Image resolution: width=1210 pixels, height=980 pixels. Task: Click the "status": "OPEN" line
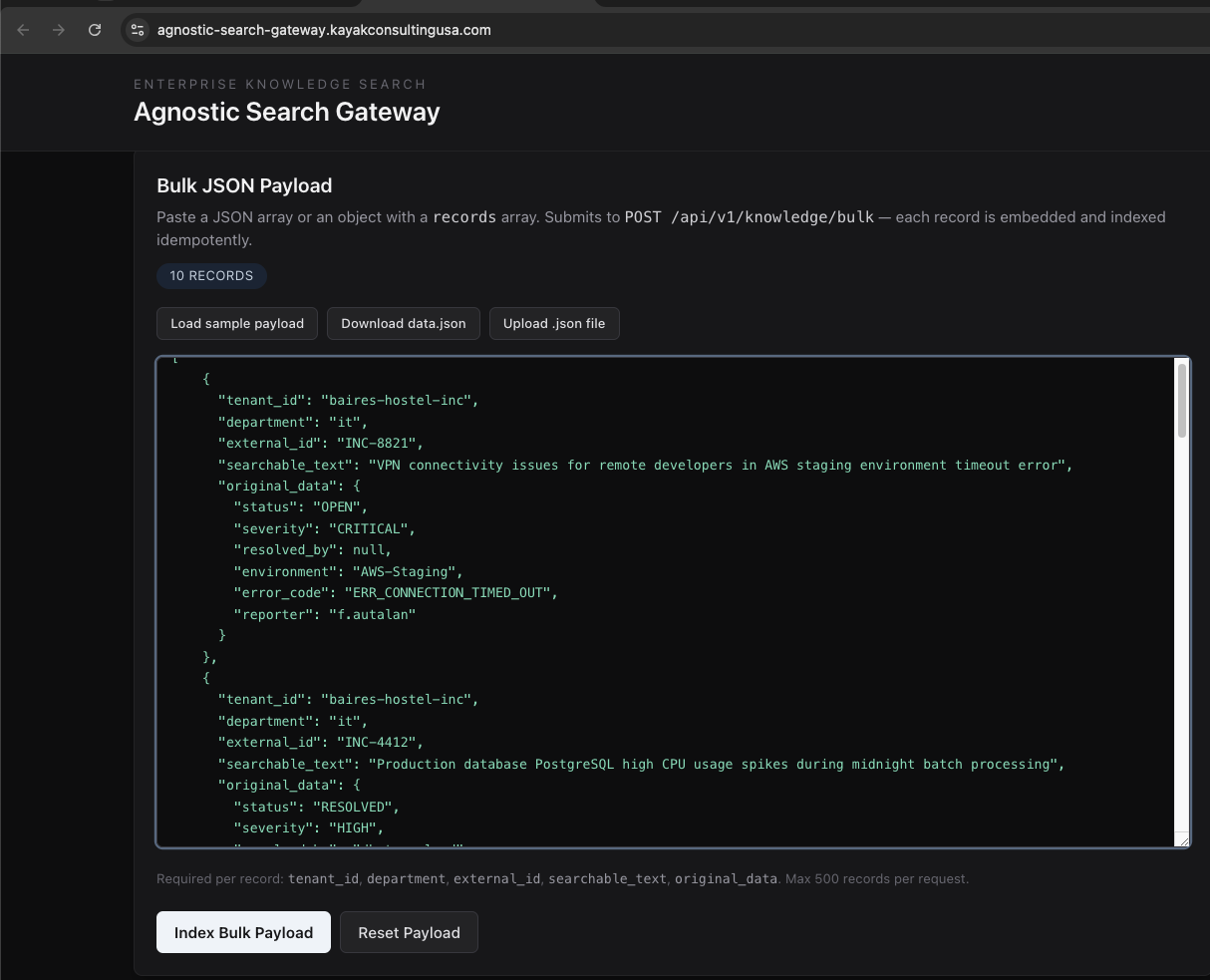(x=301, y=506)
